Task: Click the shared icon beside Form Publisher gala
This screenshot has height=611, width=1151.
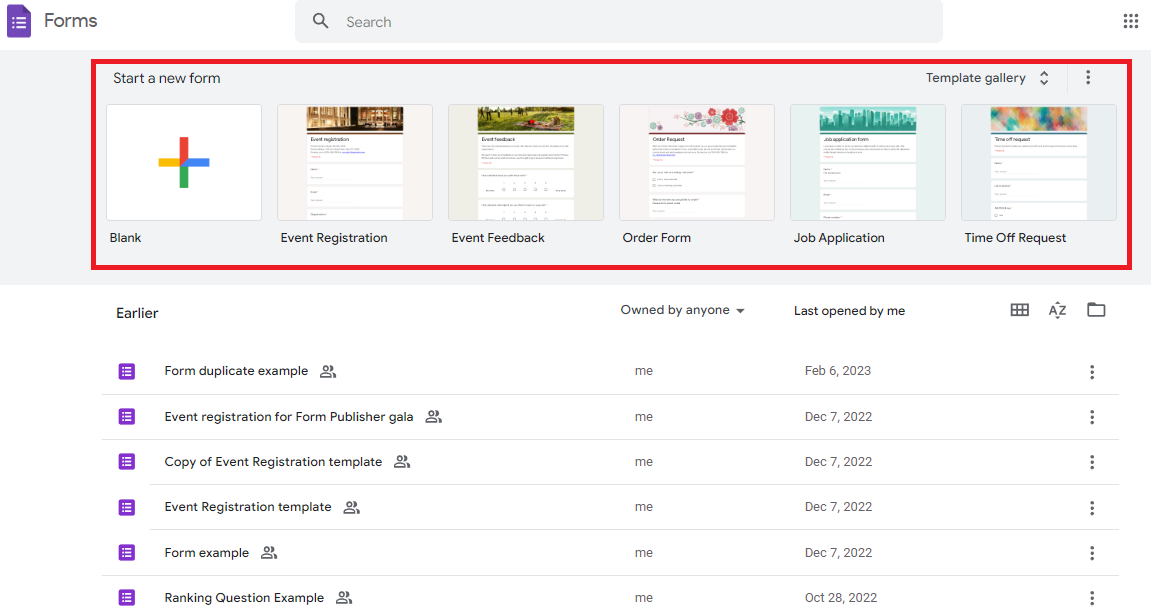Action: click(434, 416)
